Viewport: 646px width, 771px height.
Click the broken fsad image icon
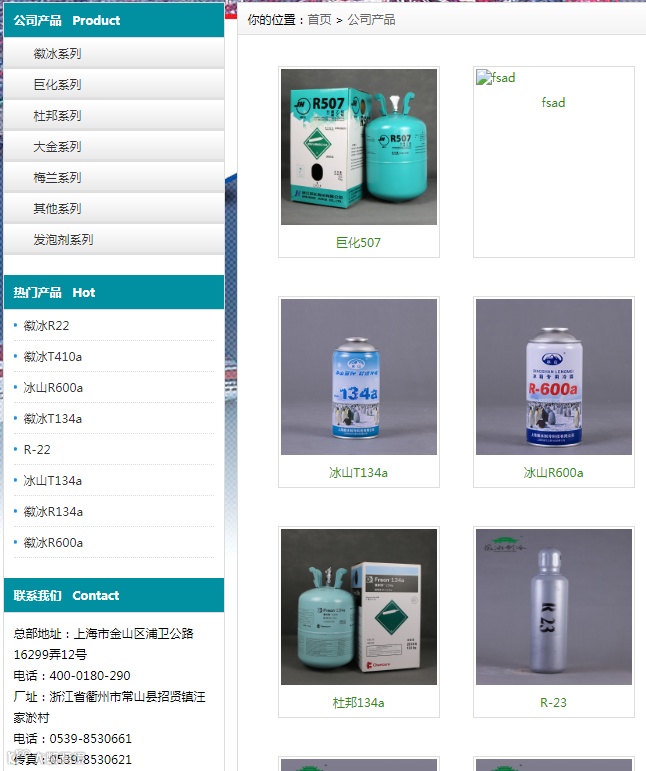484,77
